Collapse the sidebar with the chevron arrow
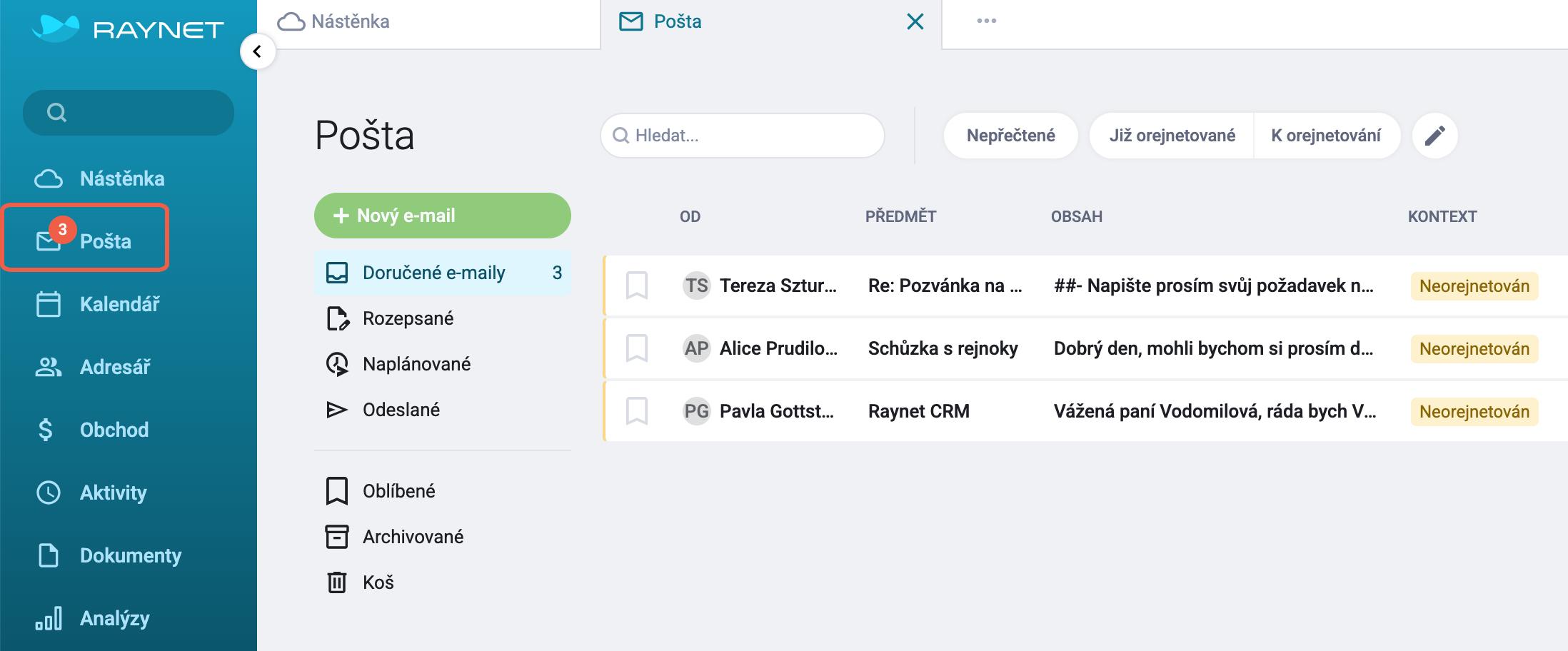This screenshot has height=651, width=1568. pyautogui.click(x=258, y=51)
